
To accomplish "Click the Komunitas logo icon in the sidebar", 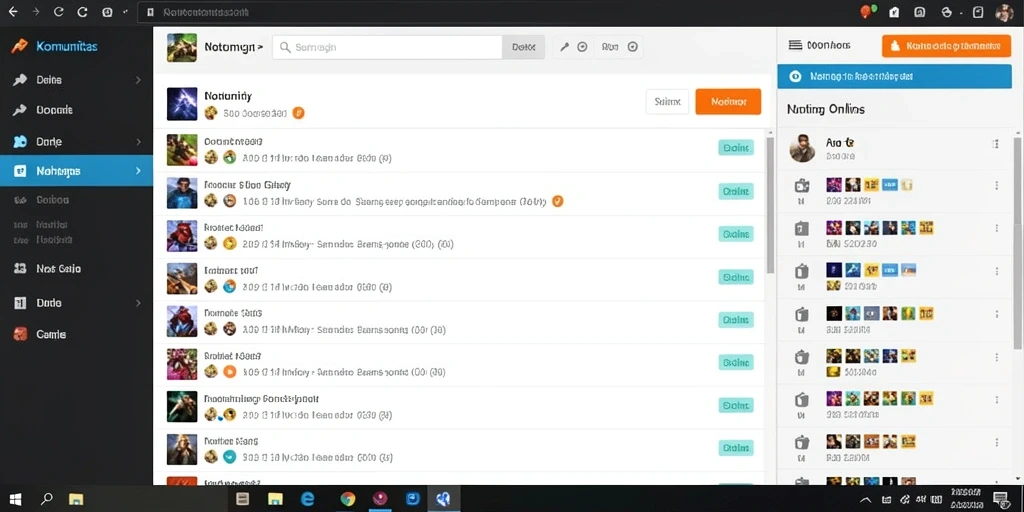I will coord(20,46).
